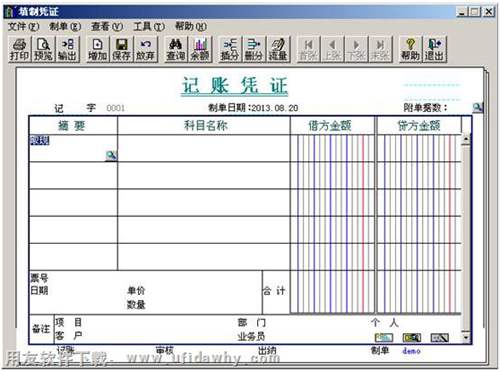Click the 帮助 lightbulb help icon
Screen dimensions: 500x371
coord(410,49)
